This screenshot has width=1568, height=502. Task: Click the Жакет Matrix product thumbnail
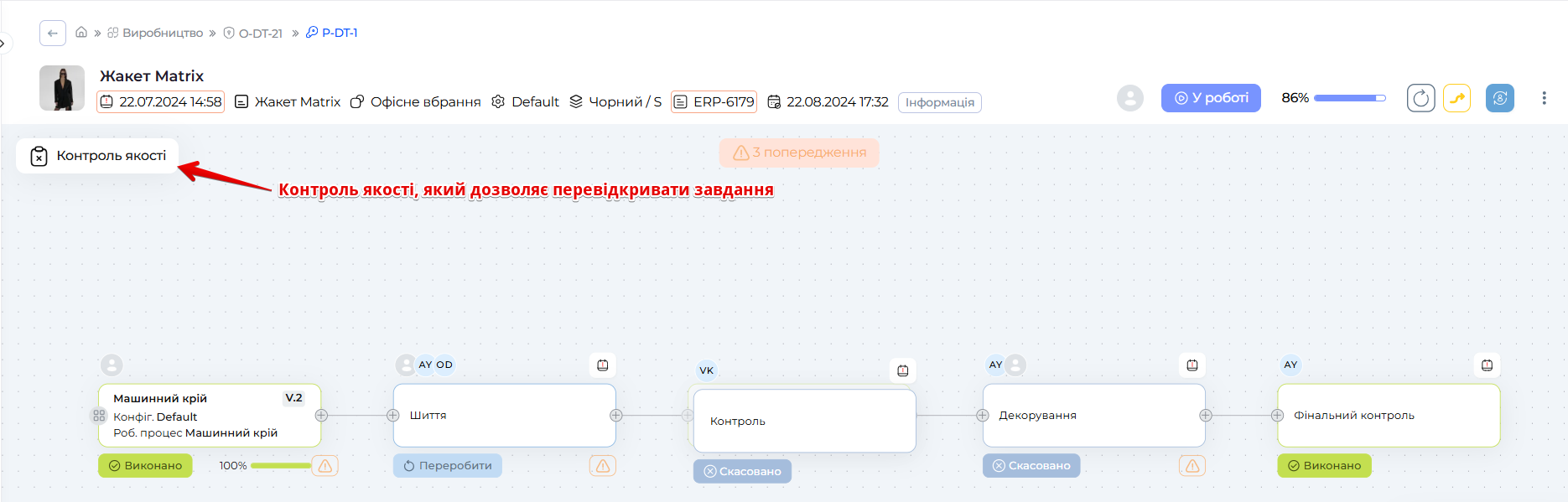(x=62, y=88)
